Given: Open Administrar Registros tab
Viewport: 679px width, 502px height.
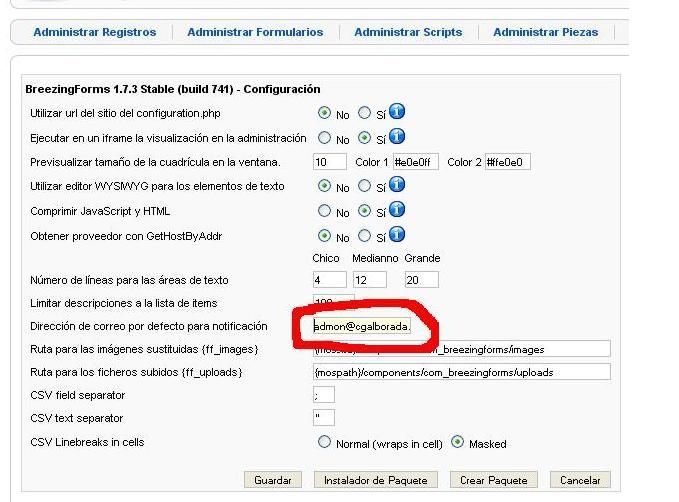Looking at the screenshot, I should (95, 32).
